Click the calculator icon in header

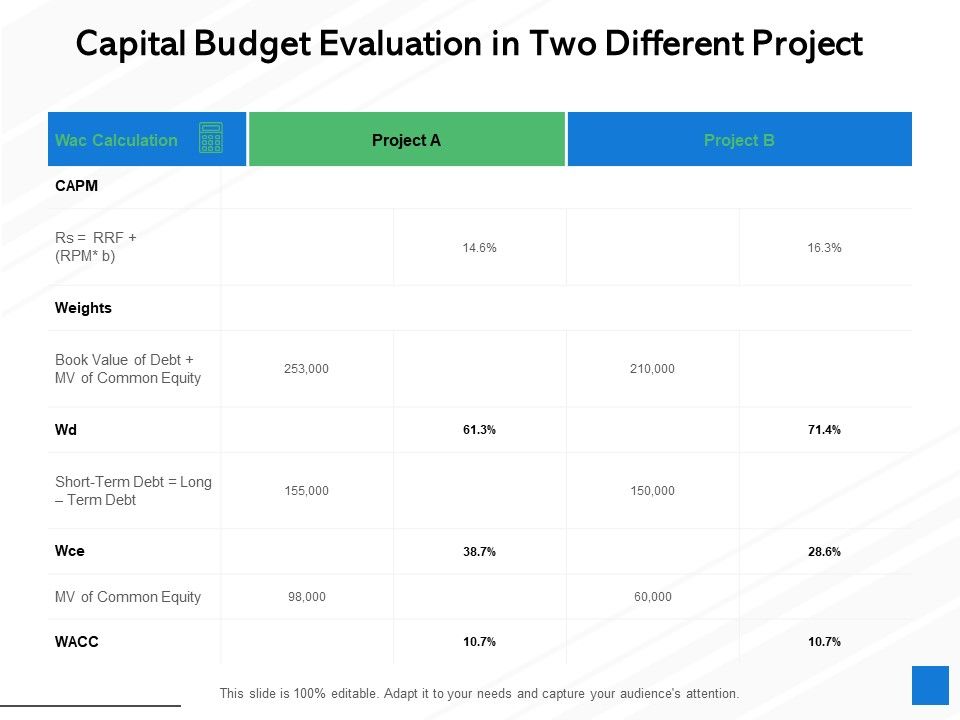tap(211, 138)
